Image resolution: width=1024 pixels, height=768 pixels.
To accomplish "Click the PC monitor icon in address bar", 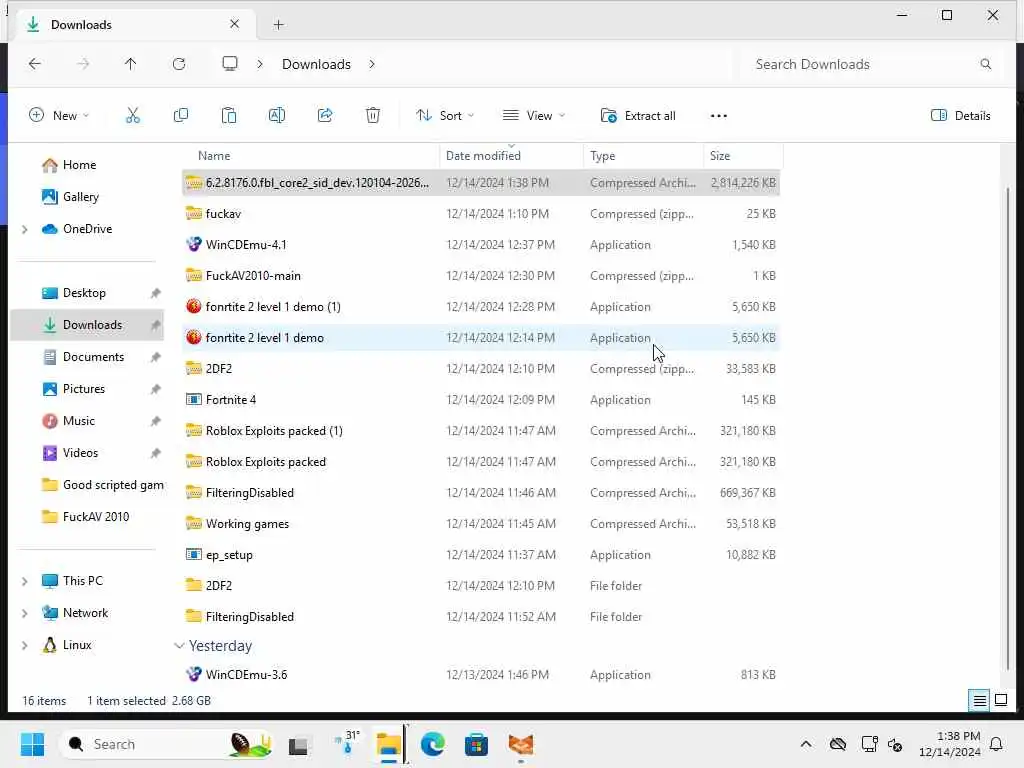I will tap(230, 64).
